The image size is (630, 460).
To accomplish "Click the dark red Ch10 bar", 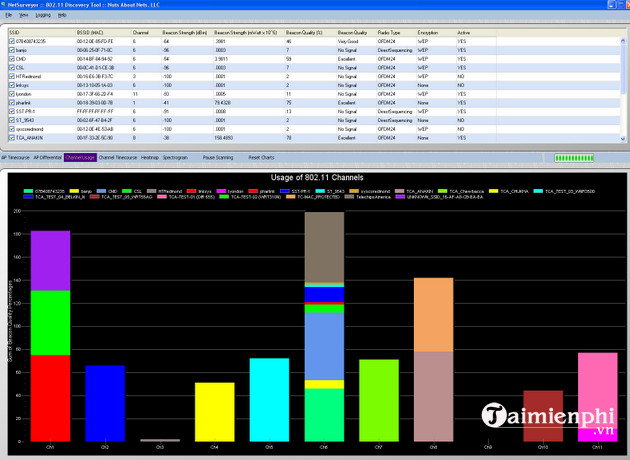I will click(543, 416).
